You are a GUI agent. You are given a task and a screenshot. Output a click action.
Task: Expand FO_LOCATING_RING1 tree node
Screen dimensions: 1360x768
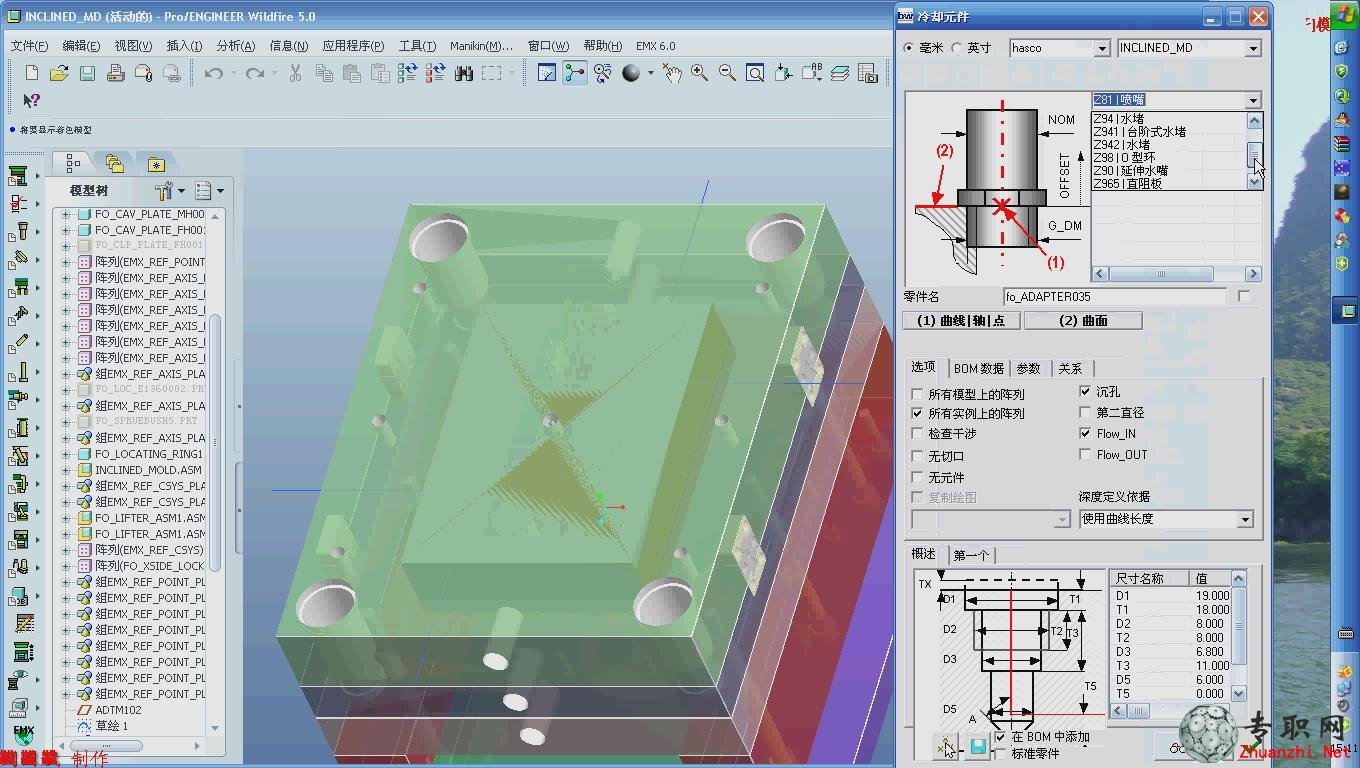tap(66, 454)
